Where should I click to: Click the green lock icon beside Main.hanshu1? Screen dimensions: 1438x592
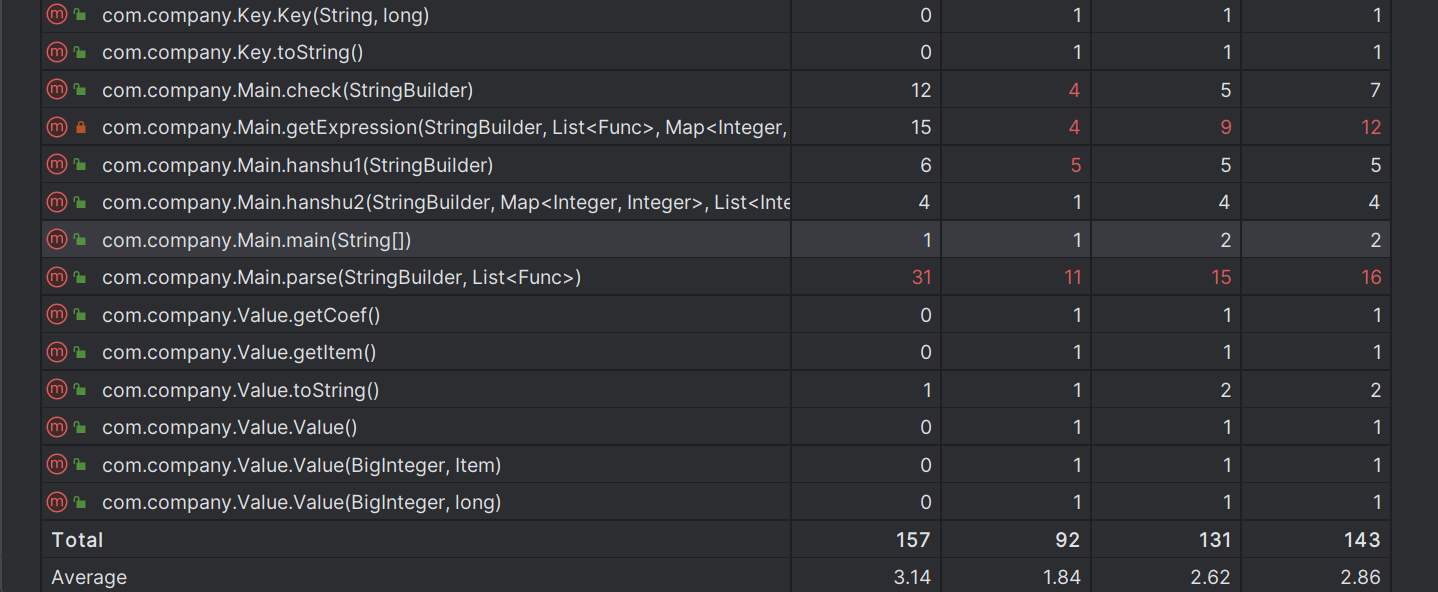[x=80, y=165]
